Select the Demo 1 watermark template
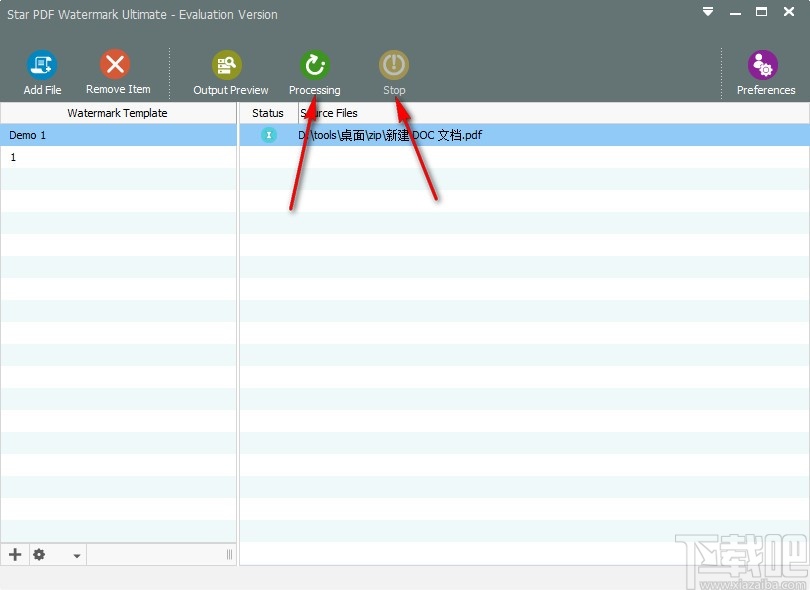 (118, 135)
